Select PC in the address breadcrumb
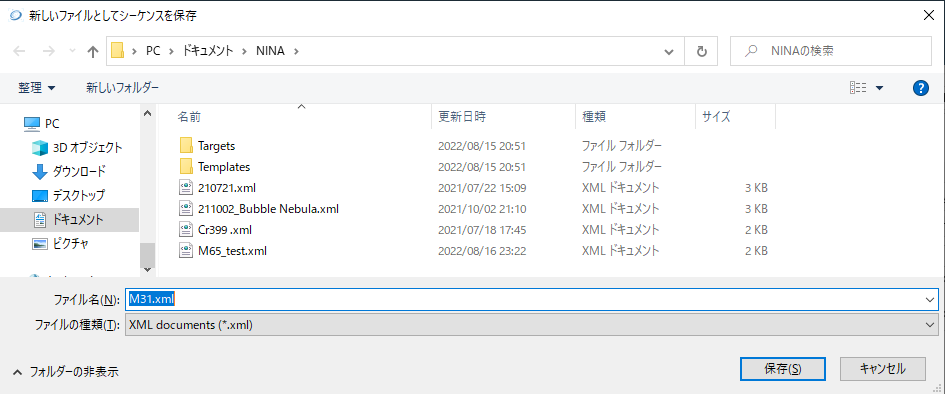The image size is (945, 394). [x=152, y=52]
